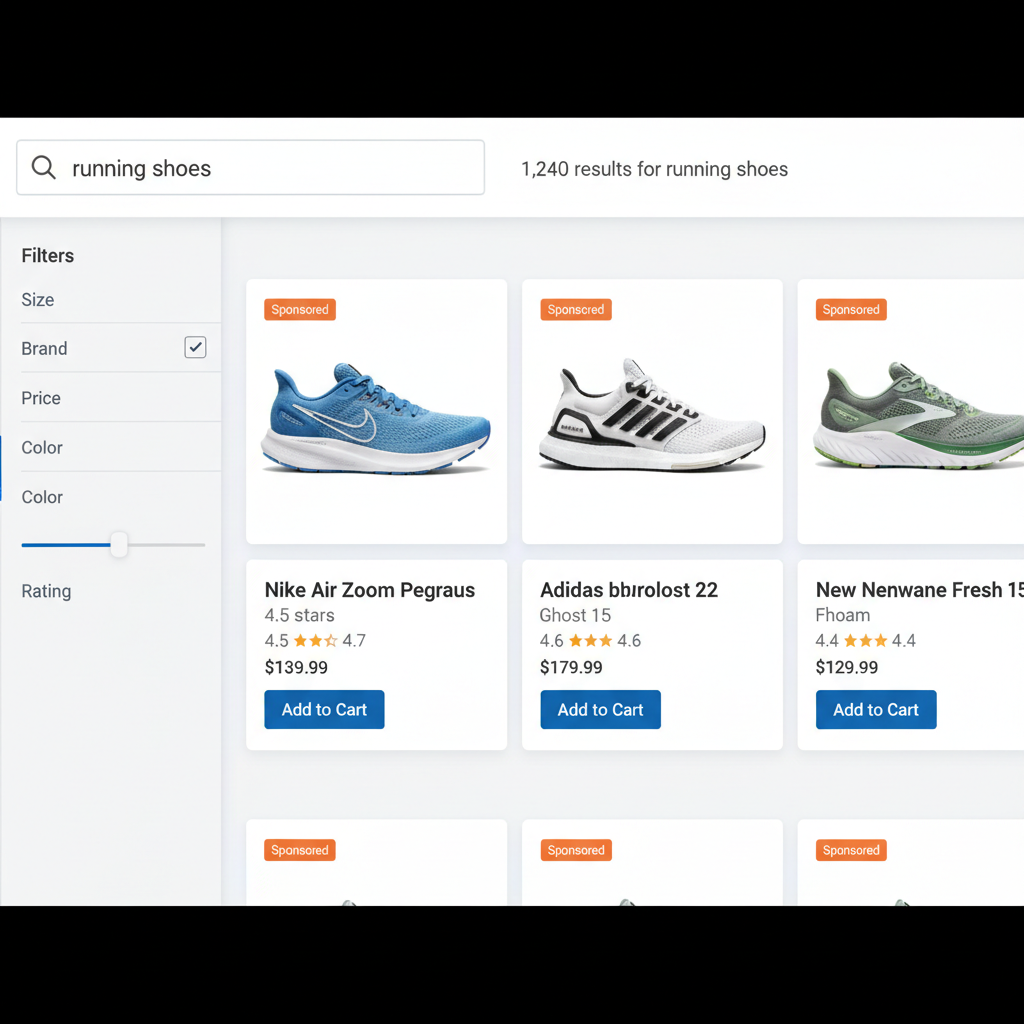
Task: Open the Size filter
Action: (38, 300)
